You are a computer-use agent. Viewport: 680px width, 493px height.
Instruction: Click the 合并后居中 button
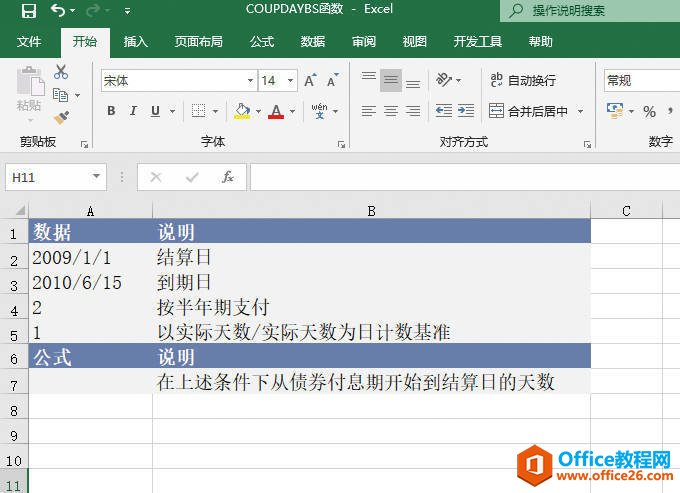(529, 111)
